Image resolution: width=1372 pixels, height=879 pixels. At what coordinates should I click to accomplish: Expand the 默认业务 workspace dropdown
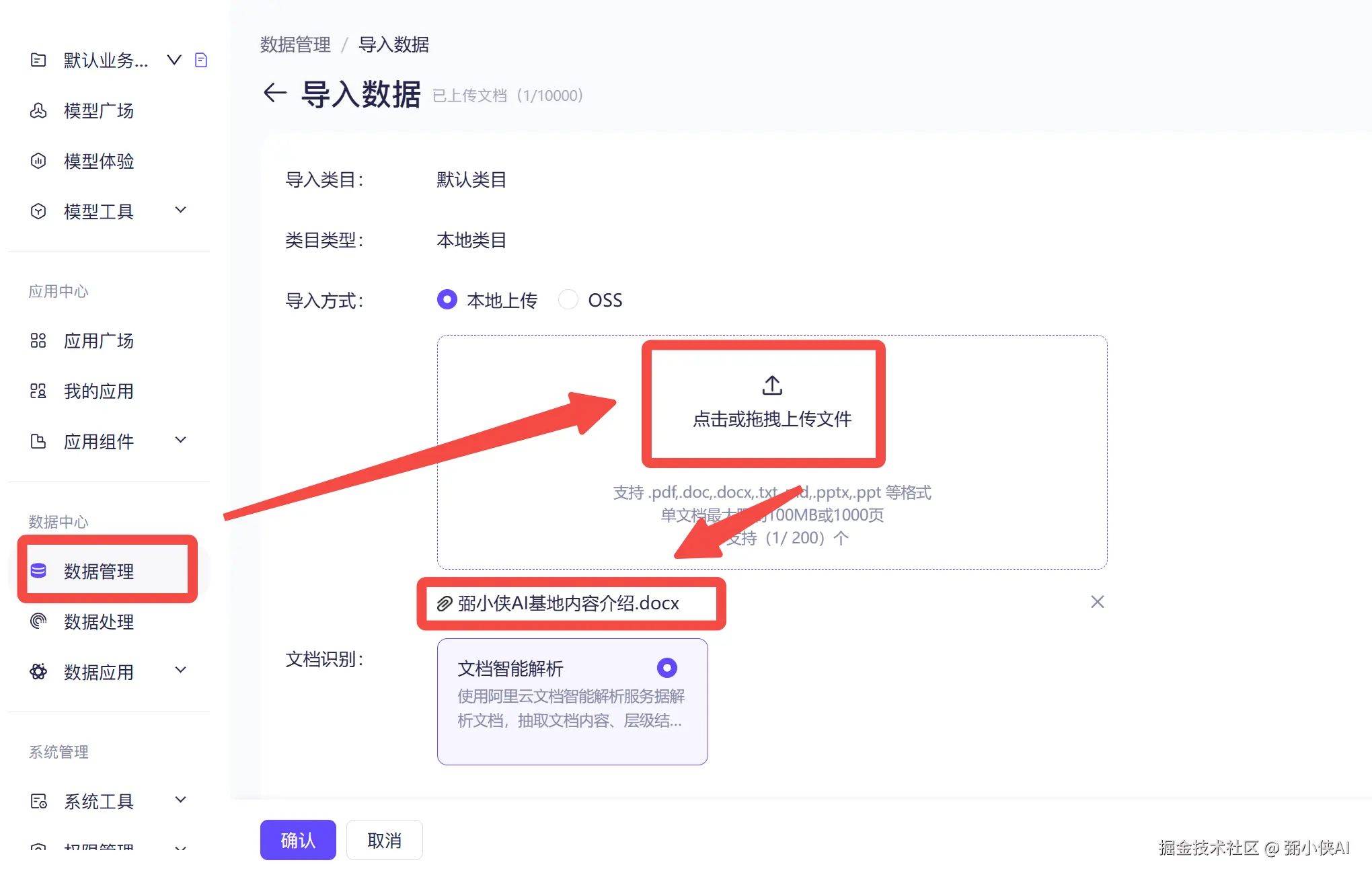[x=174, y=61]
